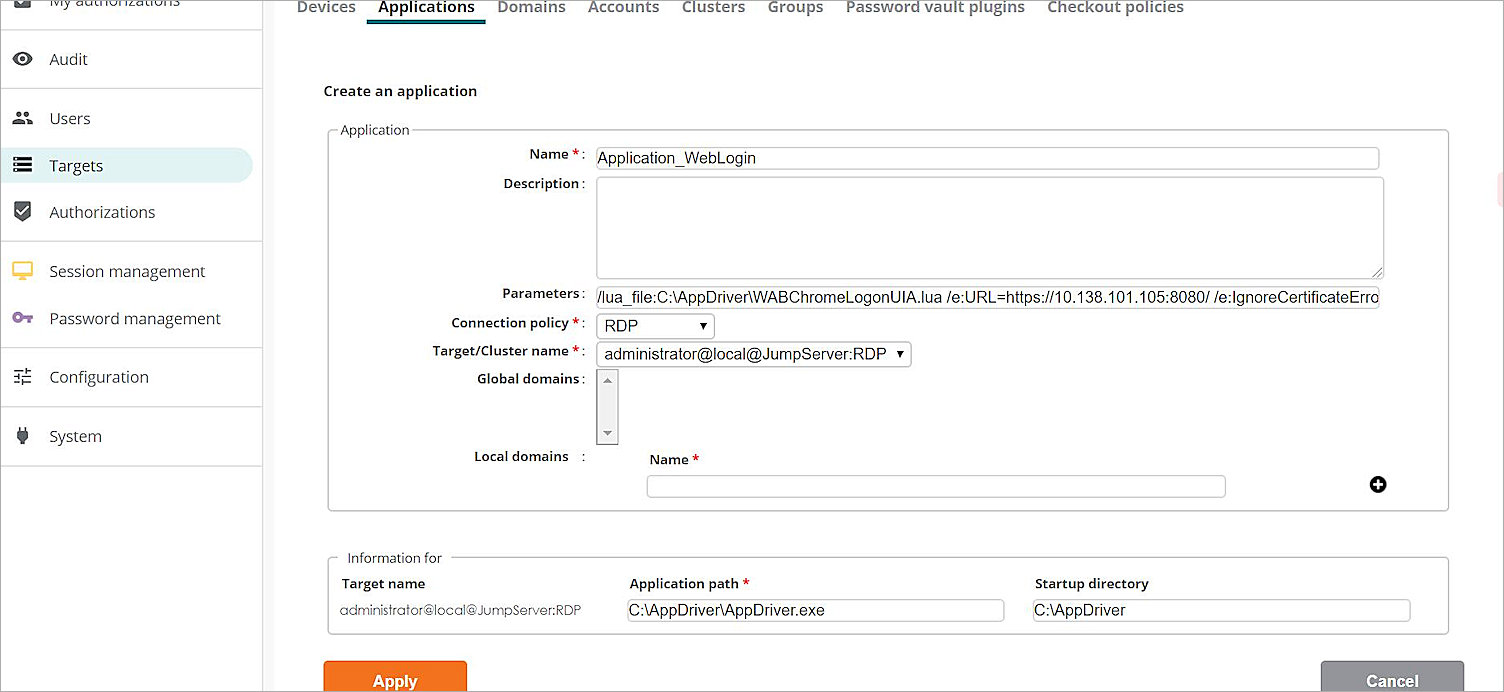Viewport: 1504px width, 692px height.
Task: Open the Audit section
Action: coord(67,59)
